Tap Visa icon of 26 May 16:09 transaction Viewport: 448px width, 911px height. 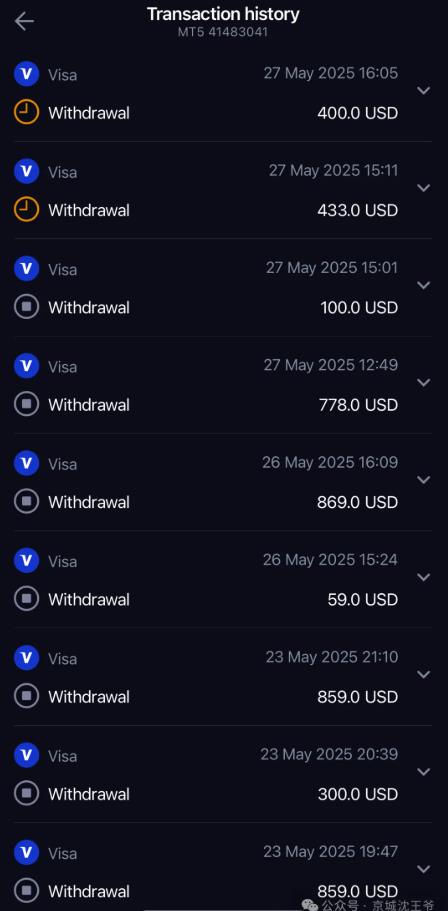(x=26, y=463)
